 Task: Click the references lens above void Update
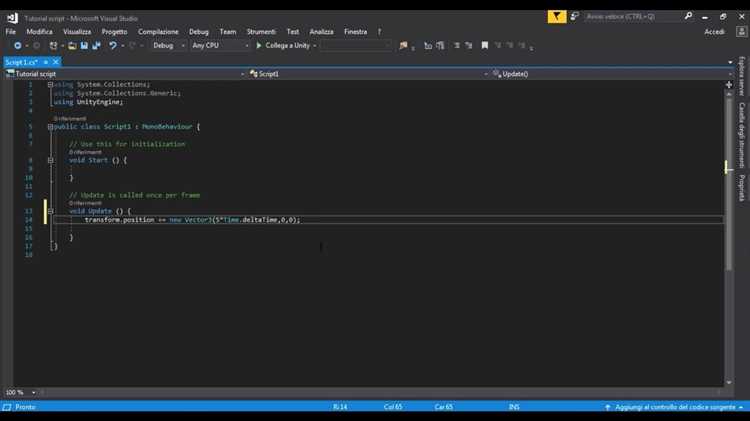[85, 203]
